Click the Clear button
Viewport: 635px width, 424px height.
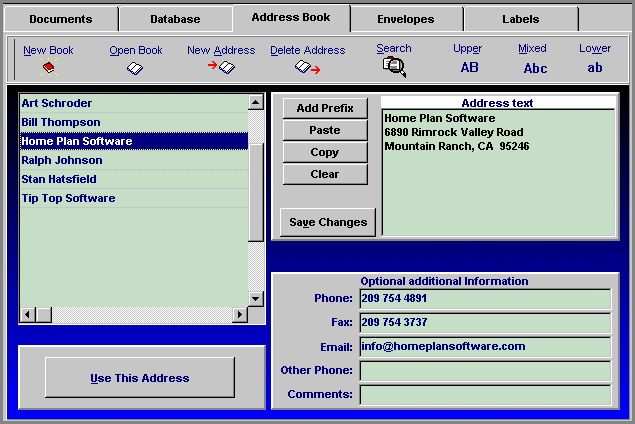[x=325, y=174]
